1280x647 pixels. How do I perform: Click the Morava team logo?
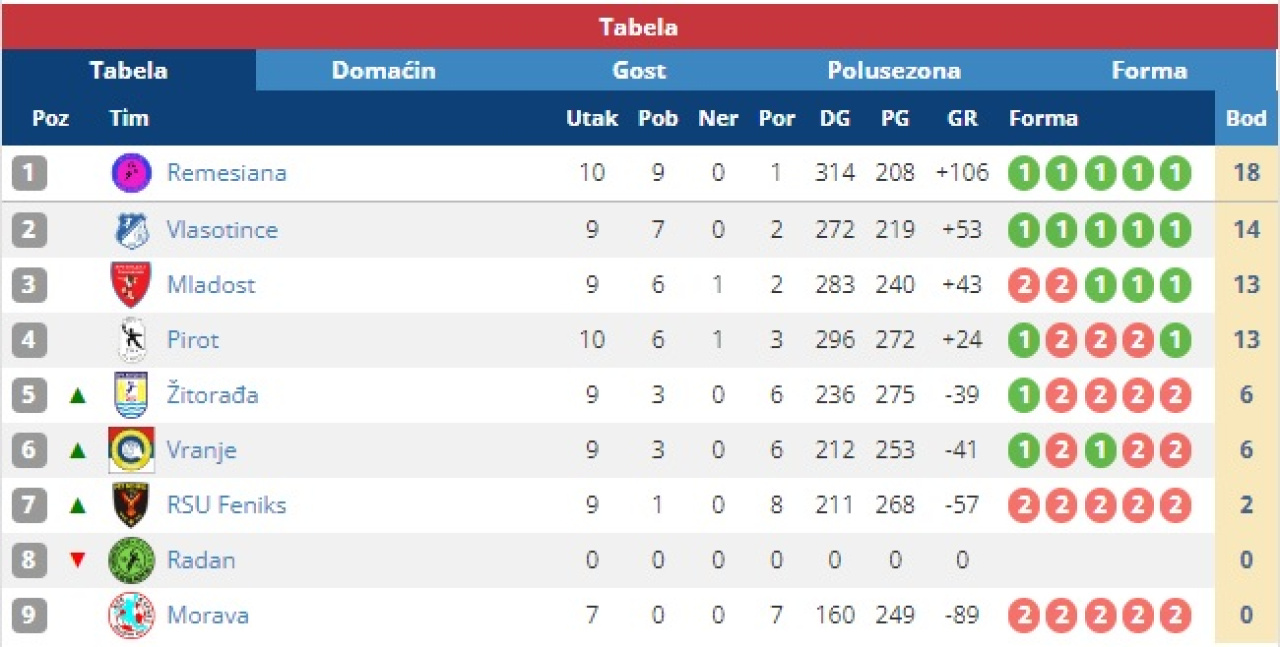pos(131,615)
